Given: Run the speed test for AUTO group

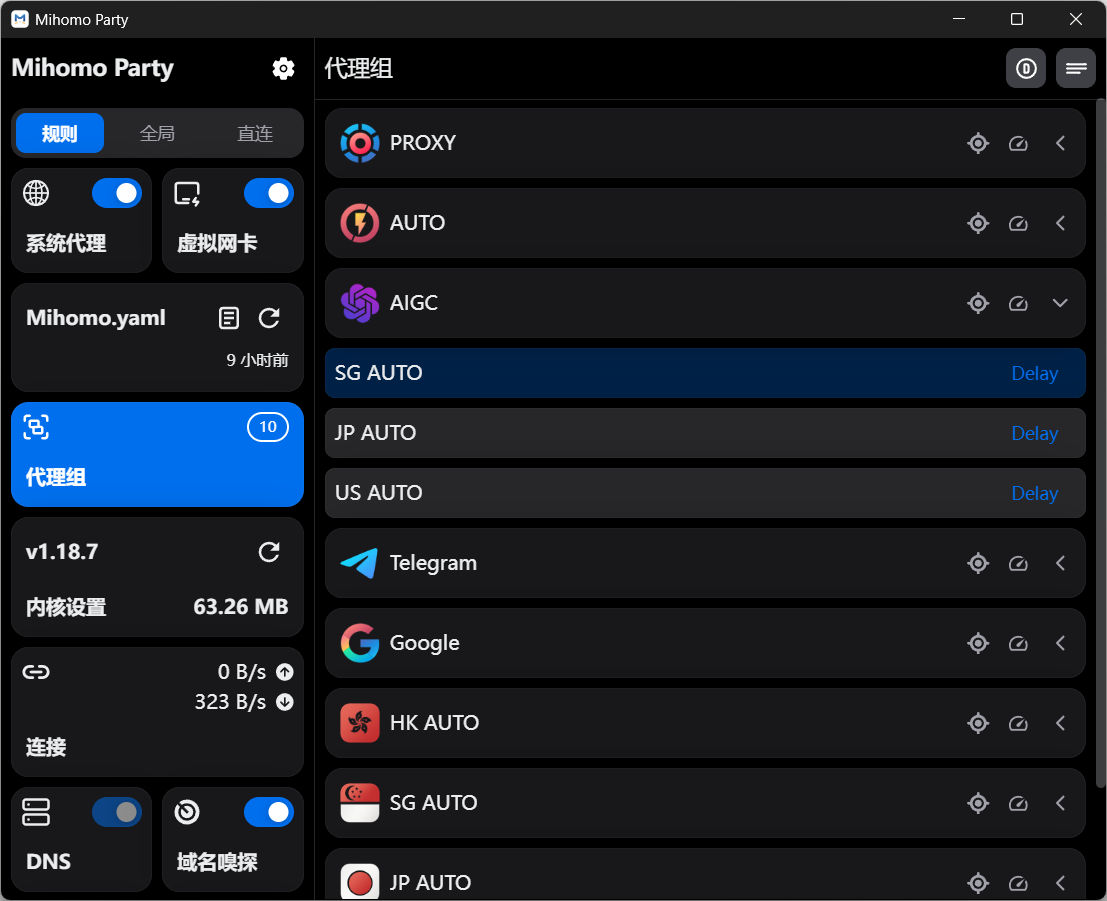Looking at the screenshot, I should pos(1018,223).
